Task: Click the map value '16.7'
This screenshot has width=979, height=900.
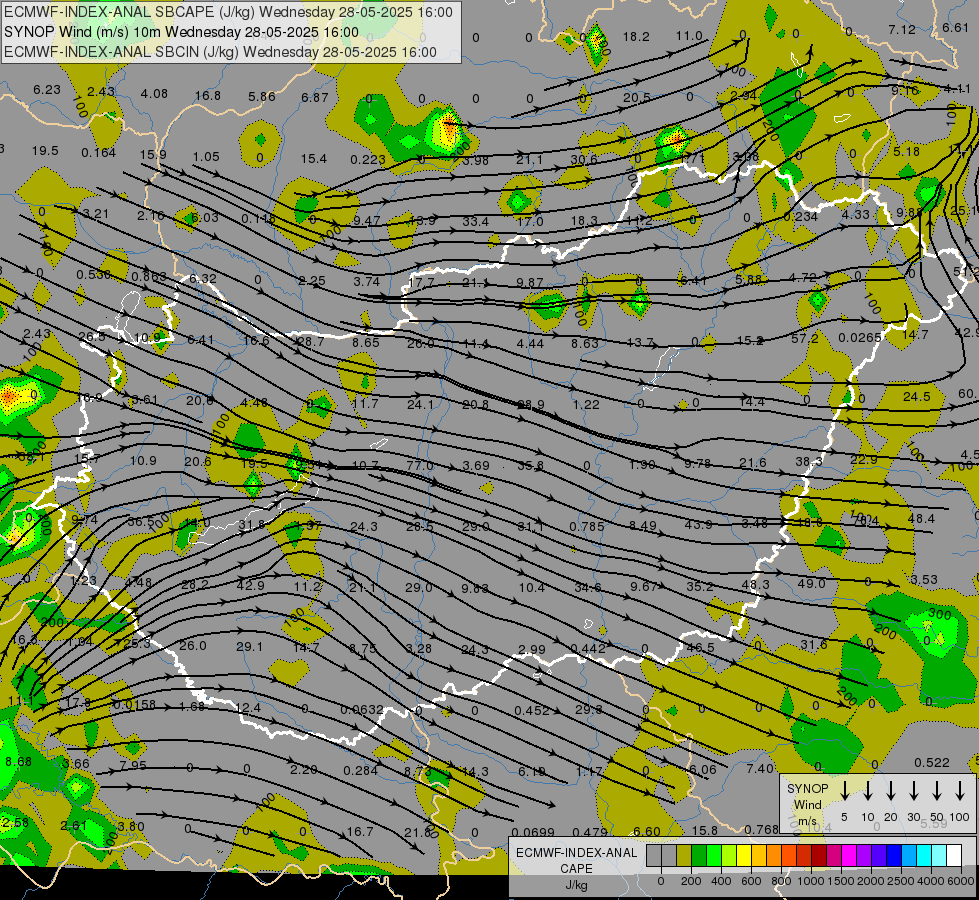Action: pyautogui.click(x=360, y=831)
